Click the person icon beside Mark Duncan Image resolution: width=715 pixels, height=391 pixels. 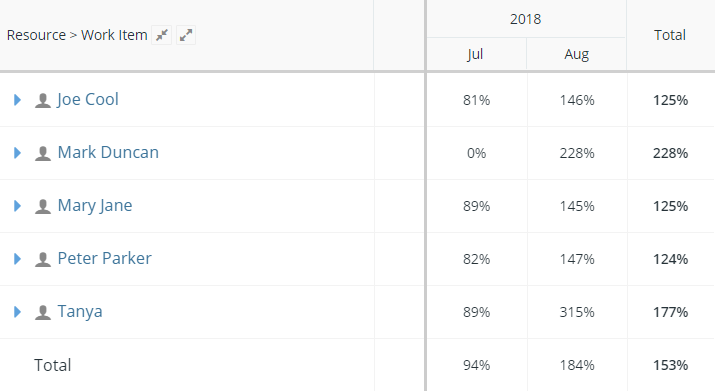(43, 153)
